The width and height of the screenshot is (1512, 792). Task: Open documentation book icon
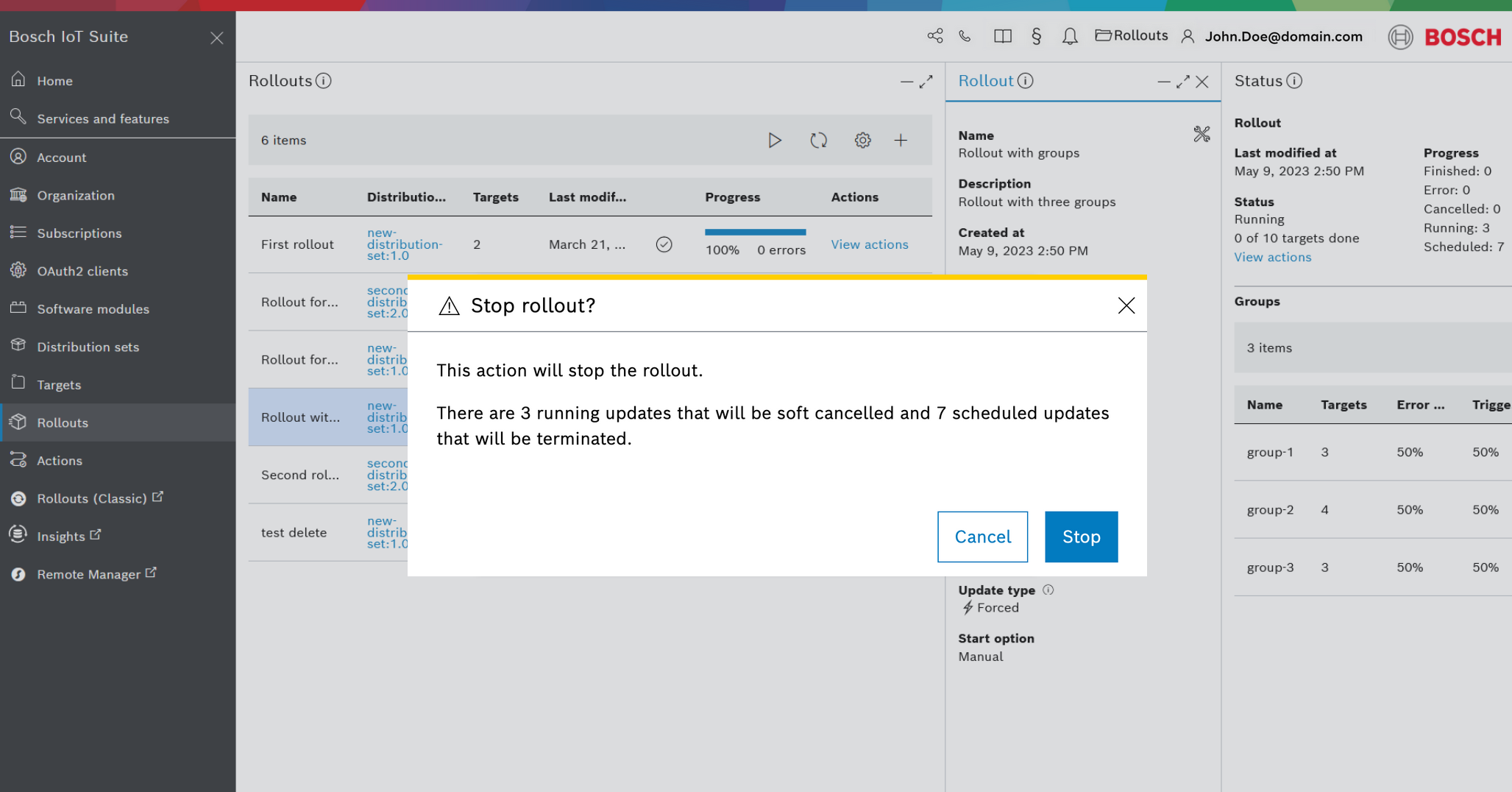(1002, 36)
